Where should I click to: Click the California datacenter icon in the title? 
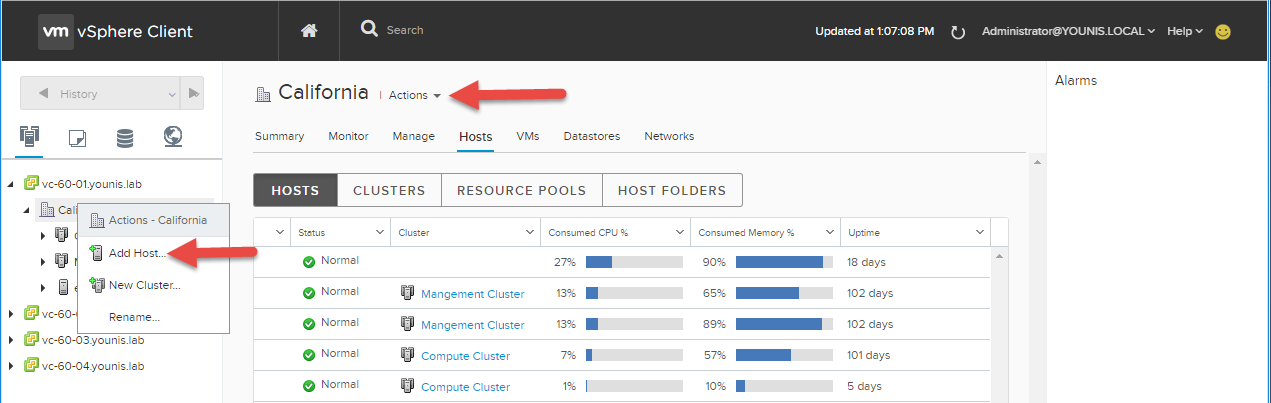click(x=263, y=93)
